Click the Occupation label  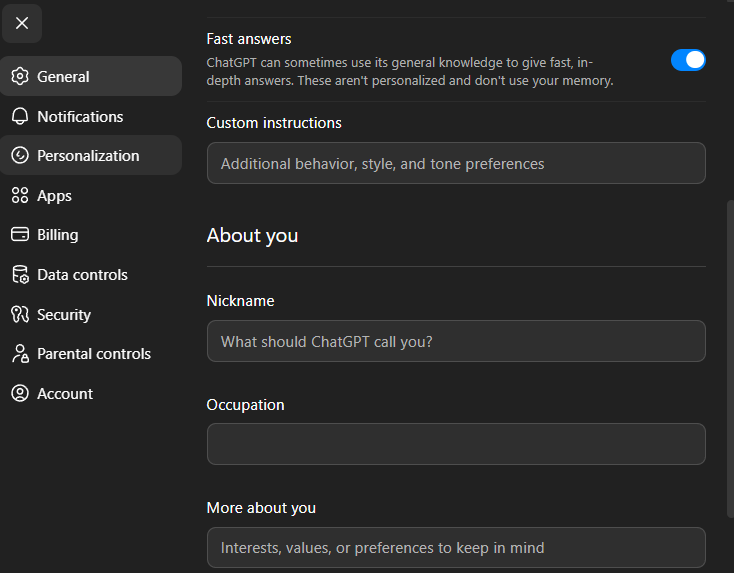pyautogui.click(x=245, y=404)
